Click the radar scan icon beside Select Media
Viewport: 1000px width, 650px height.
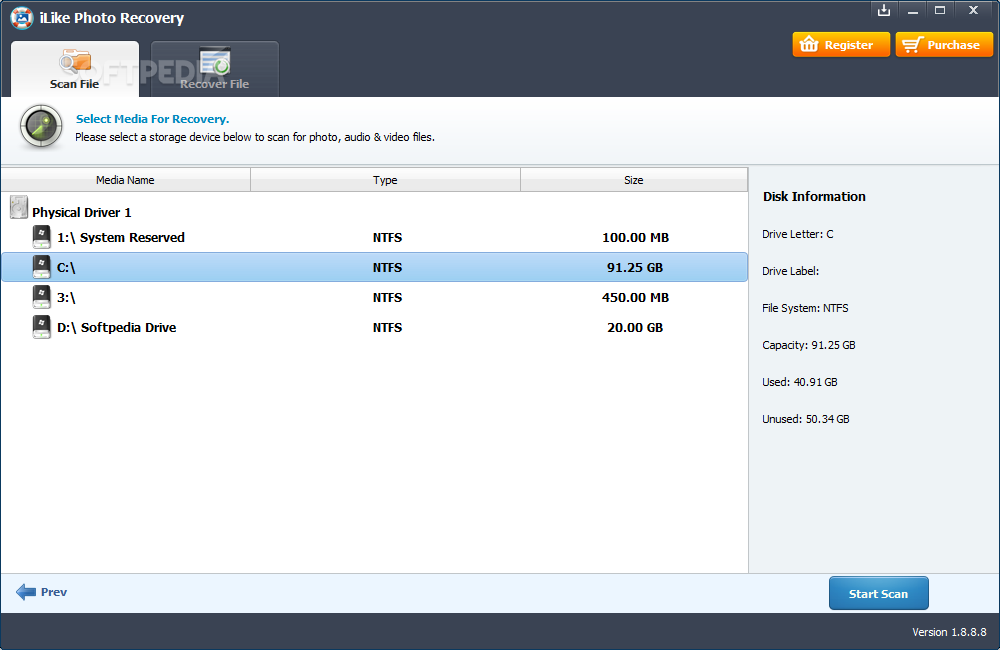[x=41, y=126]
